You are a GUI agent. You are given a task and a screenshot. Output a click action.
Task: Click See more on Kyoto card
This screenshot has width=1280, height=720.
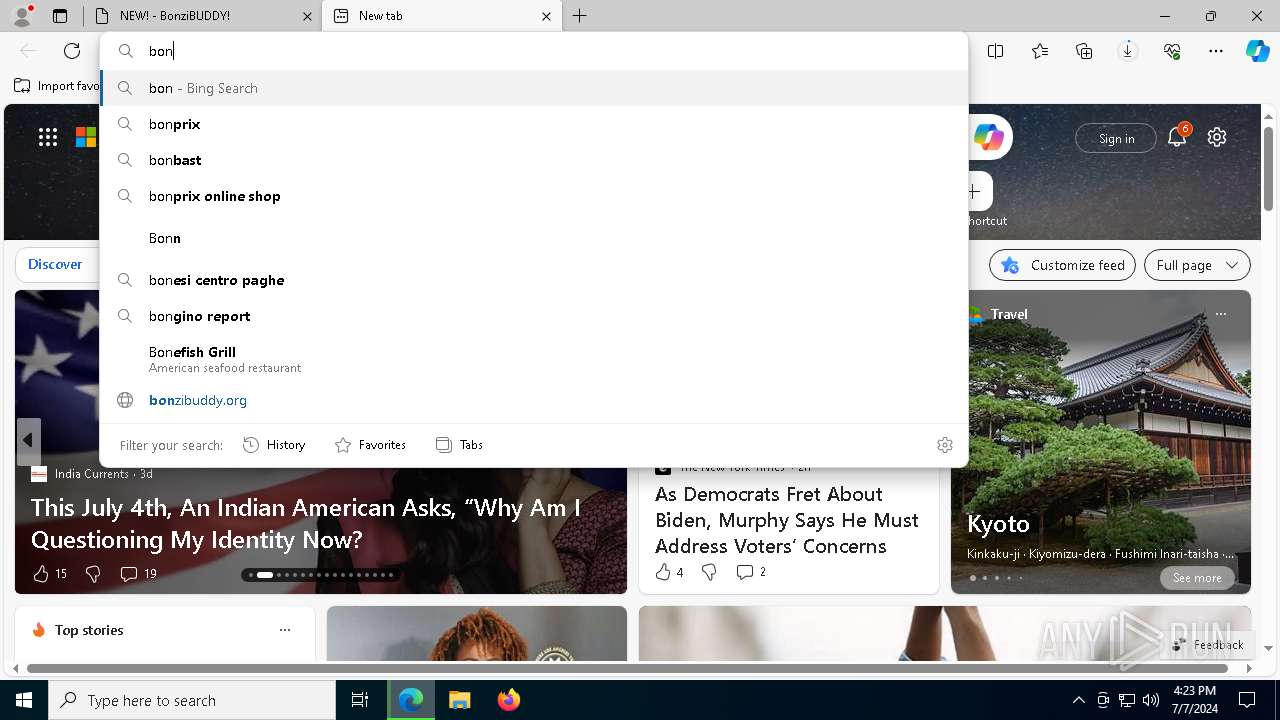(1197, 578)
